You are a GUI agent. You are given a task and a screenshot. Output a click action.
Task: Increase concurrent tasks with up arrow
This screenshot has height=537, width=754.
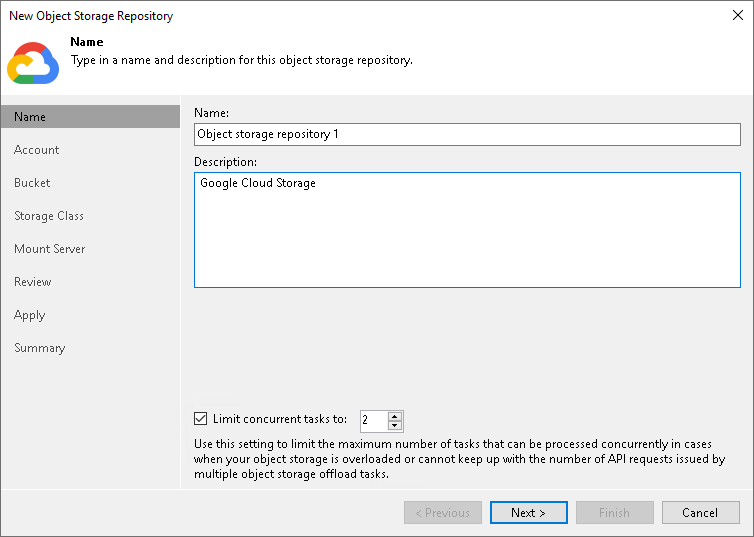click(x=395, y=416)
